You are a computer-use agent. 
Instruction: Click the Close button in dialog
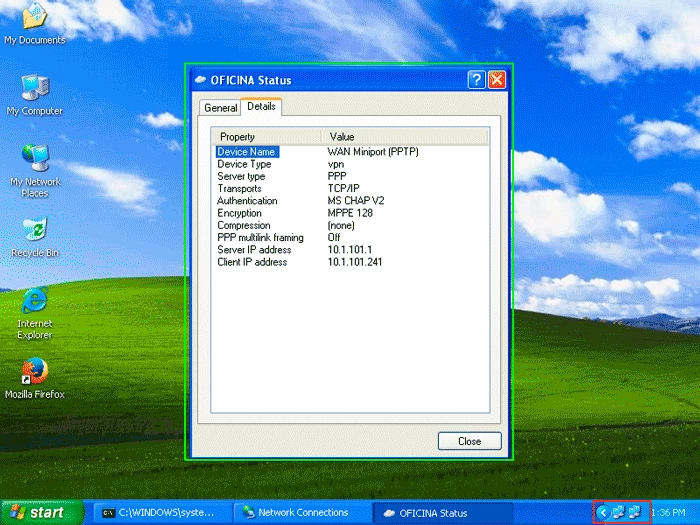[470, 441]
